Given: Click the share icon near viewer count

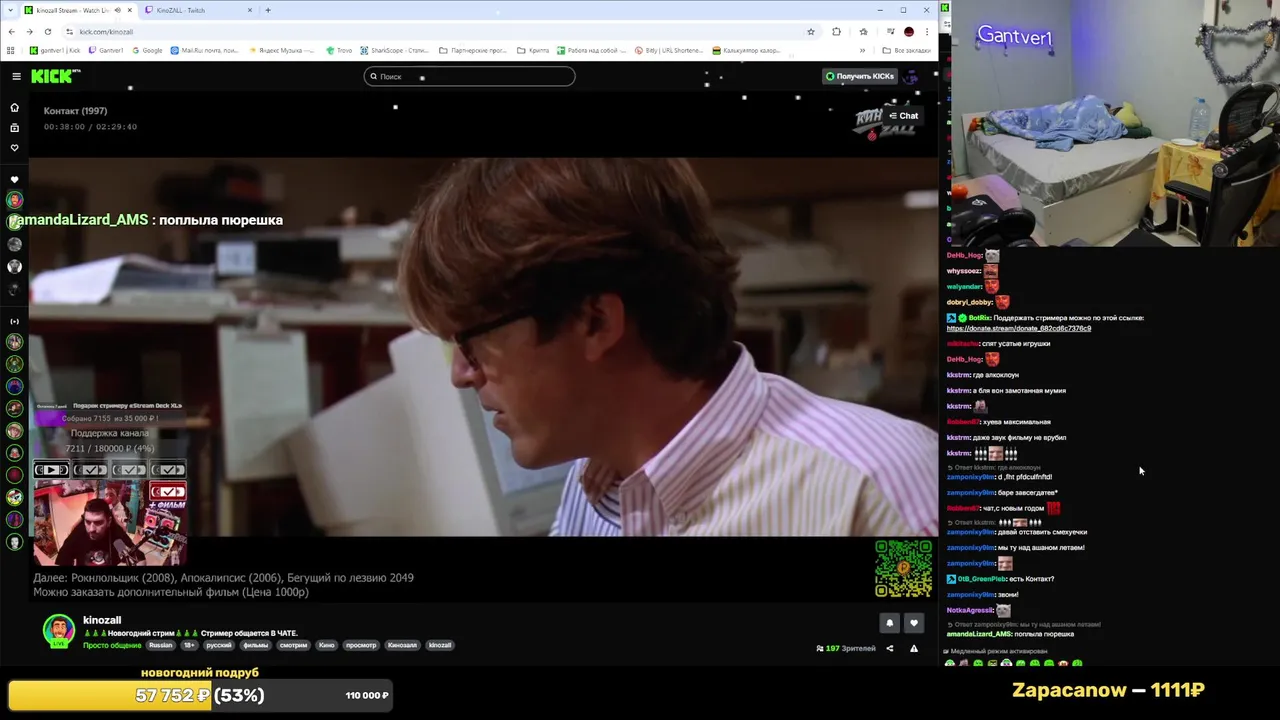Looking at the screenshot, I should click(889, 648).
